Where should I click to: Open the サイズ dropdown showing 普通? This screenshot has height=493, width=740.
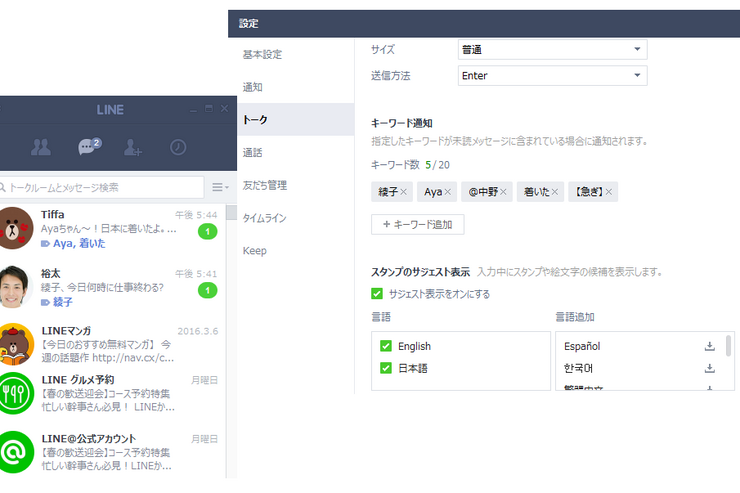pyautogui.click(x=552, y=50)
